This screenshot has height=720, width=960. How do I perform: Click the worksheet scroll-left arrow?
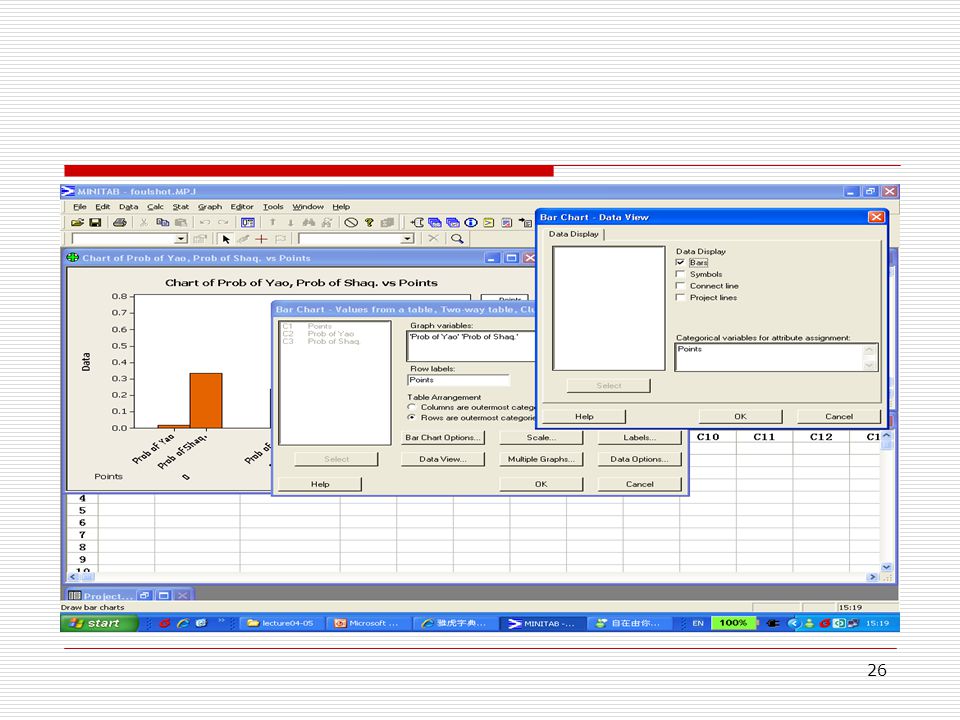coord(73,577)
